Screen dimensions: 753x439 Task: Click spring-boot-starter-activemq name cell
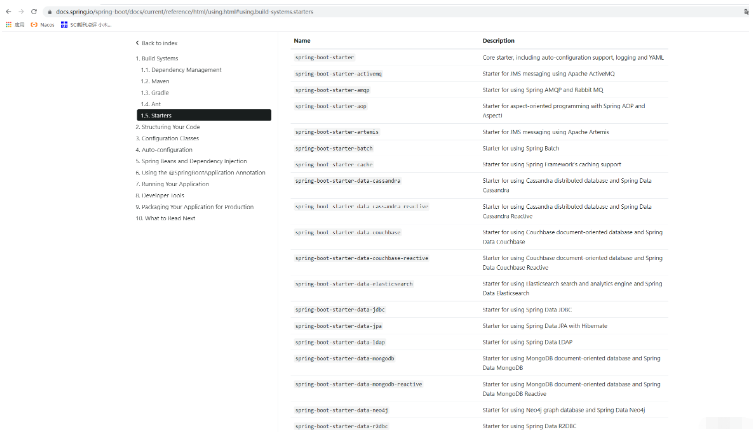tap(339, 74)
